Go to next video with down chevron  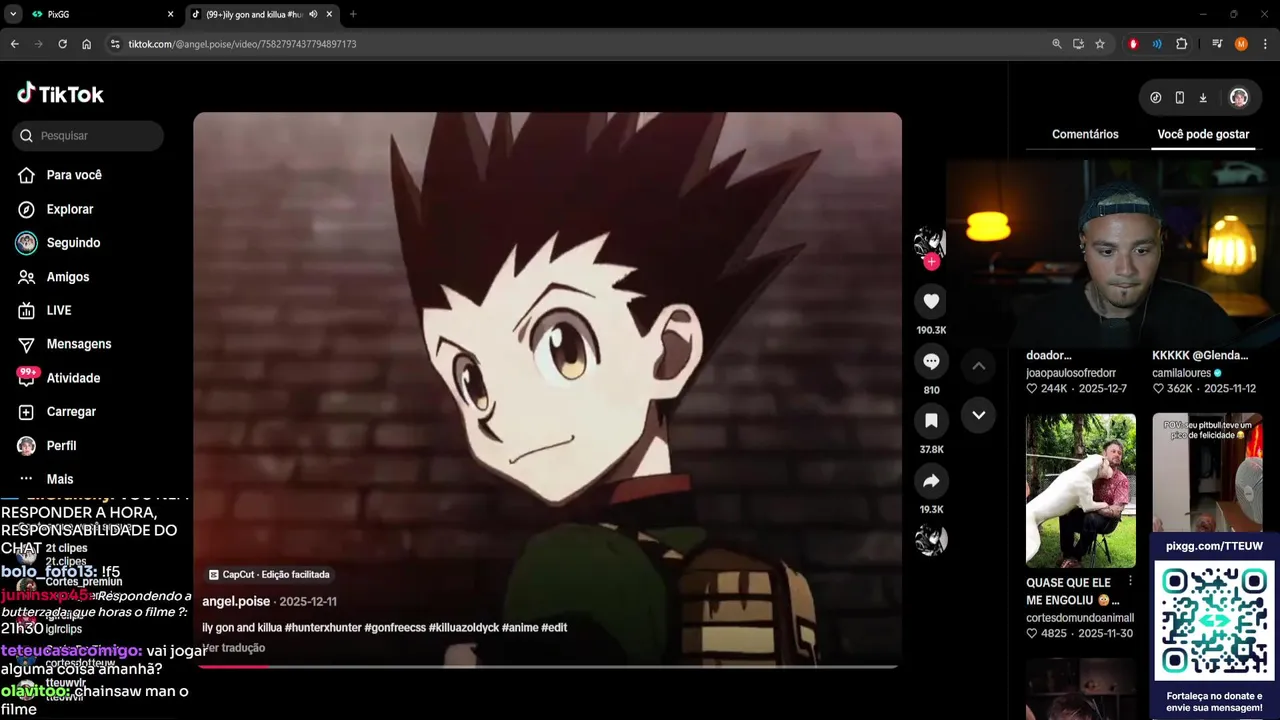pos(979,415)
